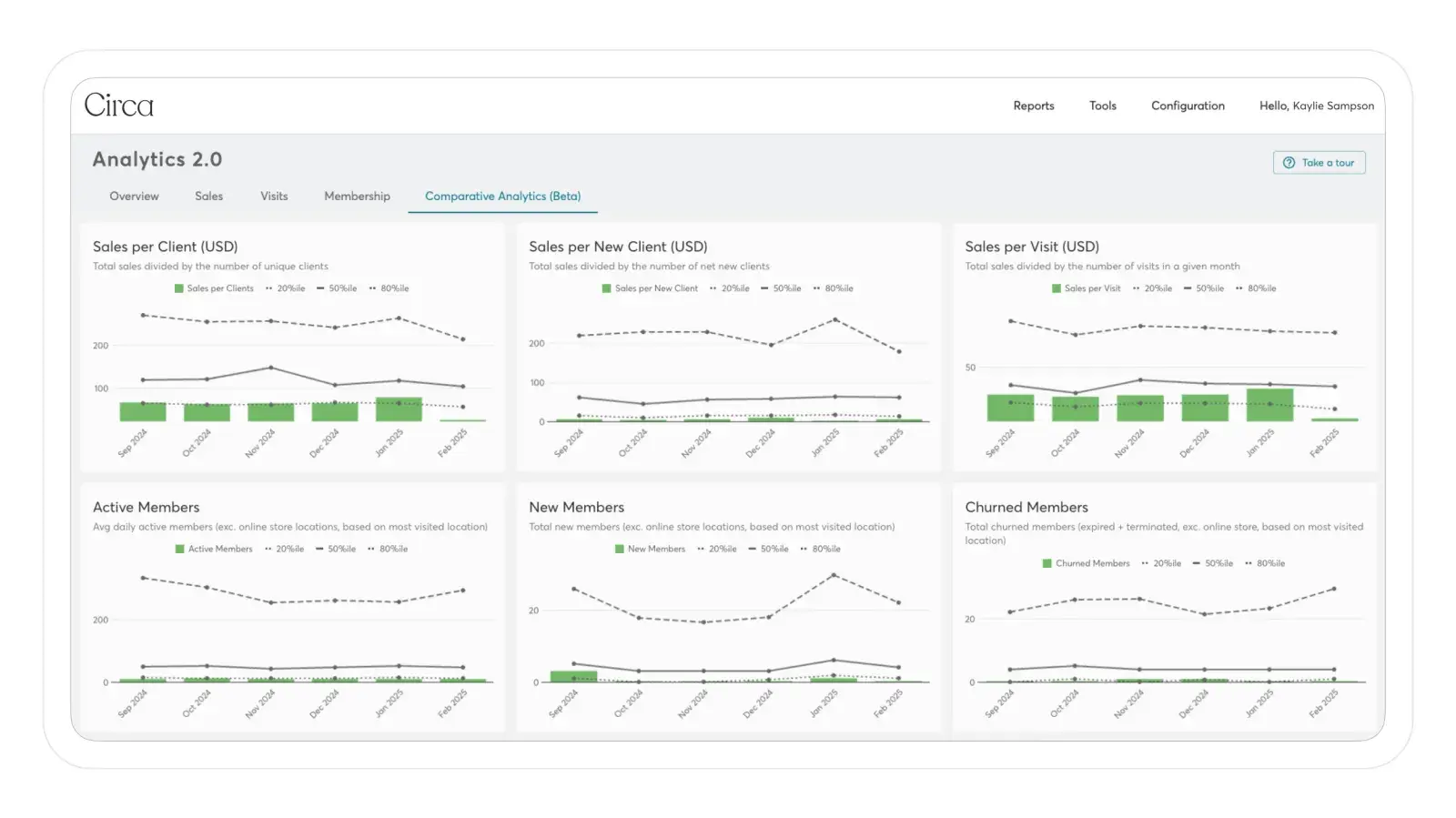This screenshot has width=1456, height=818.
Task: Toggle Sales per New Client legend entry
Action: point(650,288)
